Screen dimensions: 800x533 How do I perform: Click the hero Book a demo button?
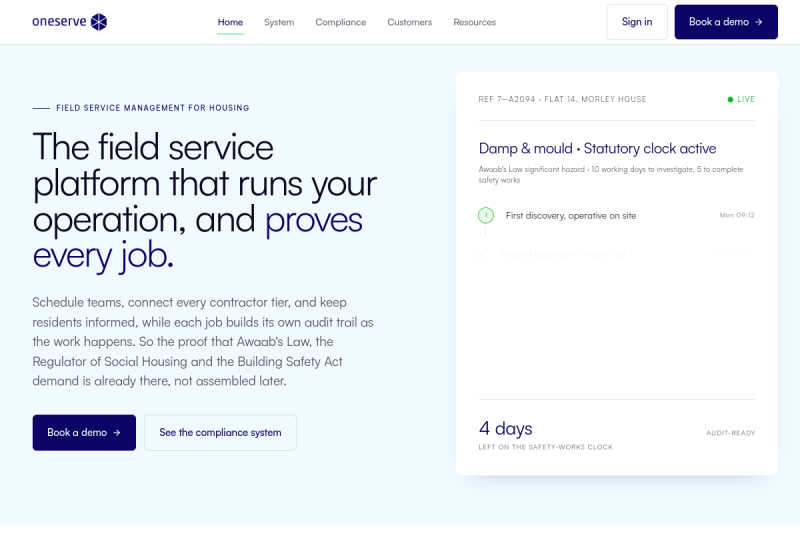(x=84, y=433)
